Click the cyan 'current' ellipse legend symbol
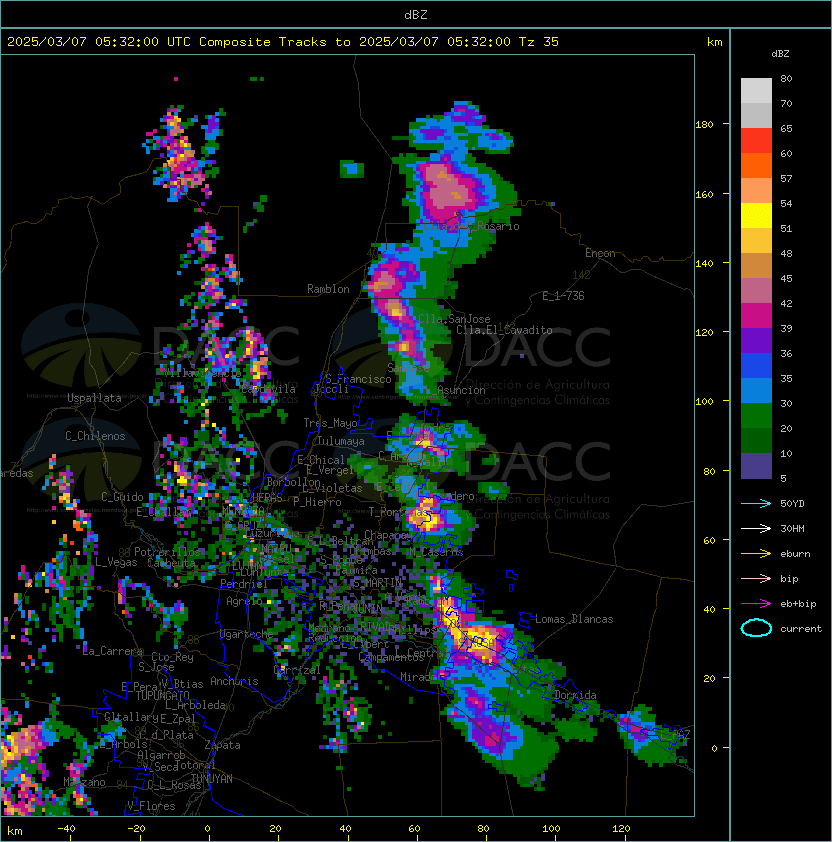Screen dimensions: 832x842 756,628
